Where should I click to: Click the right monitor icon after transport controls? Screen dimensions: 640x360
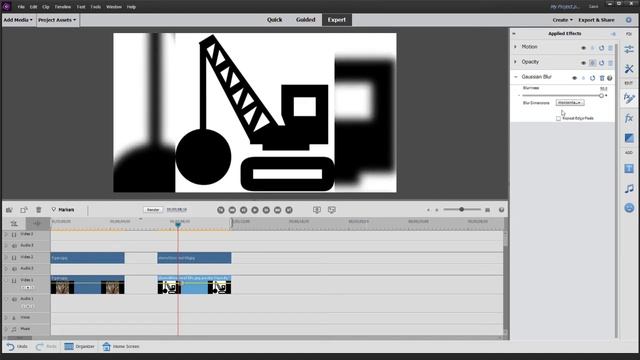(331, 210)
